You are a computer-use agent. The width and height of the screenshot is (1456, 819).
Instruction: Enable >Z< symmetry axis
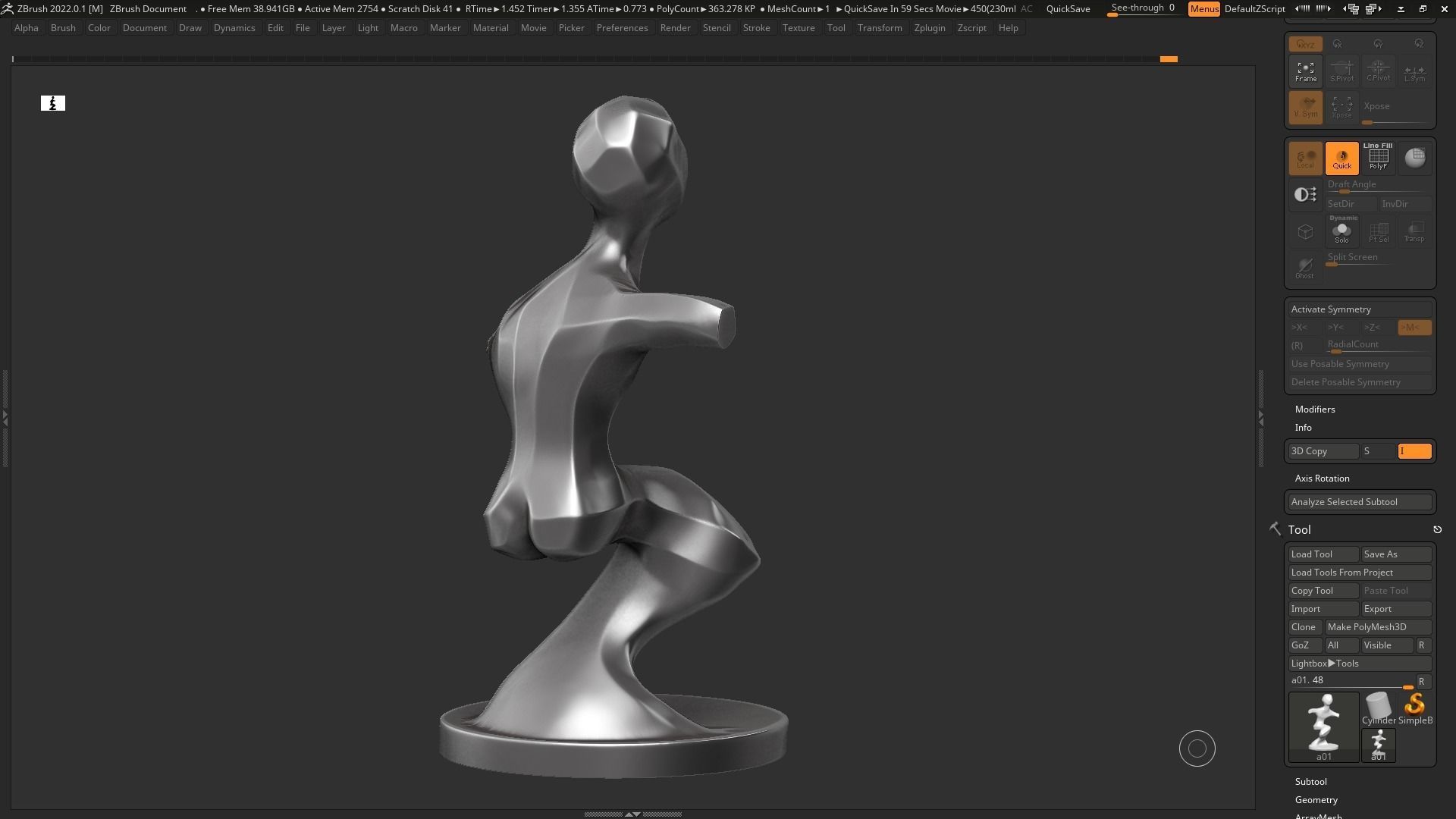click(1378, 328)
